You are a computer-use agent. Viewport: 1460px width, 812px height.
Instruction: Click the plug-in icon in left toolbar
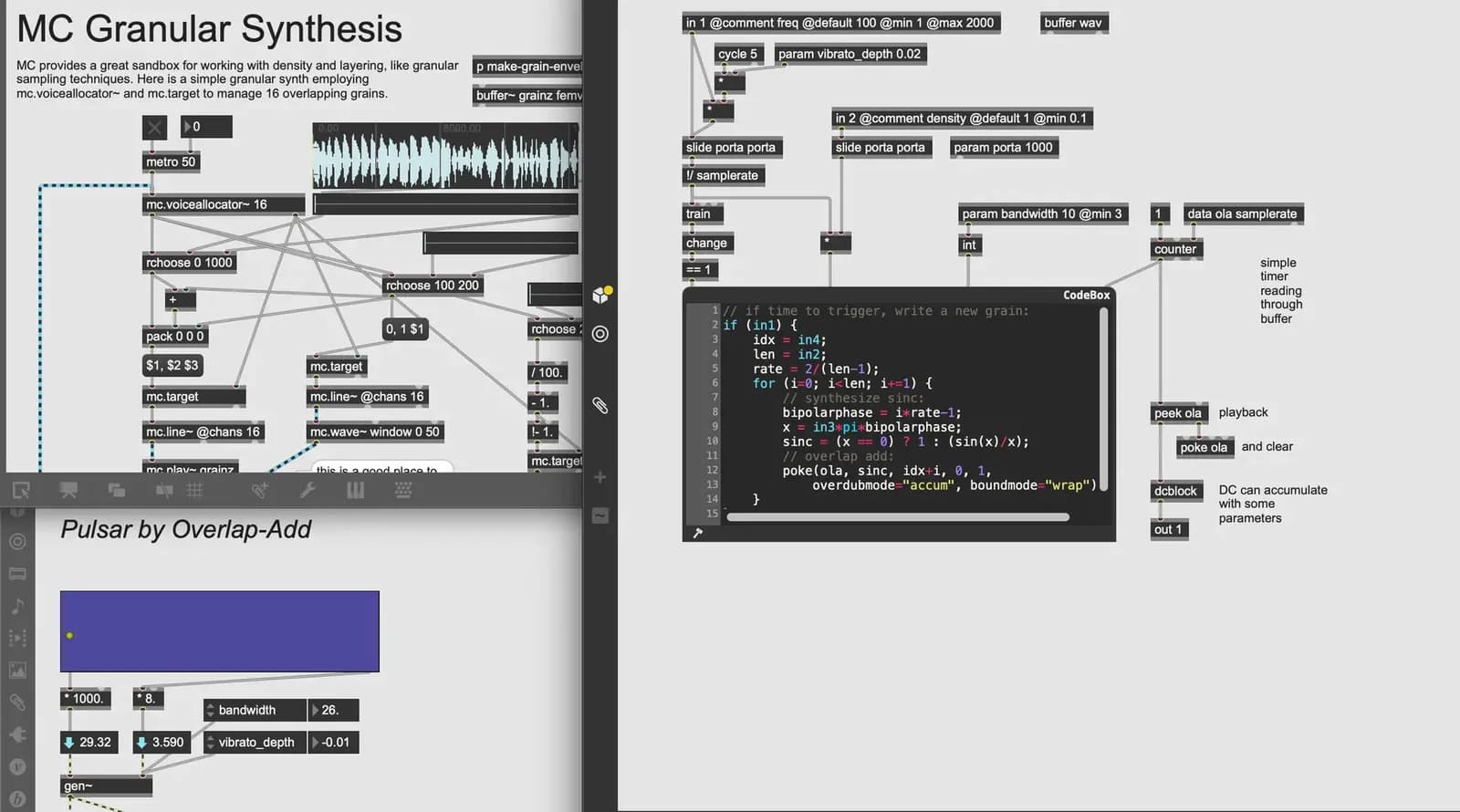coord(17,734)
